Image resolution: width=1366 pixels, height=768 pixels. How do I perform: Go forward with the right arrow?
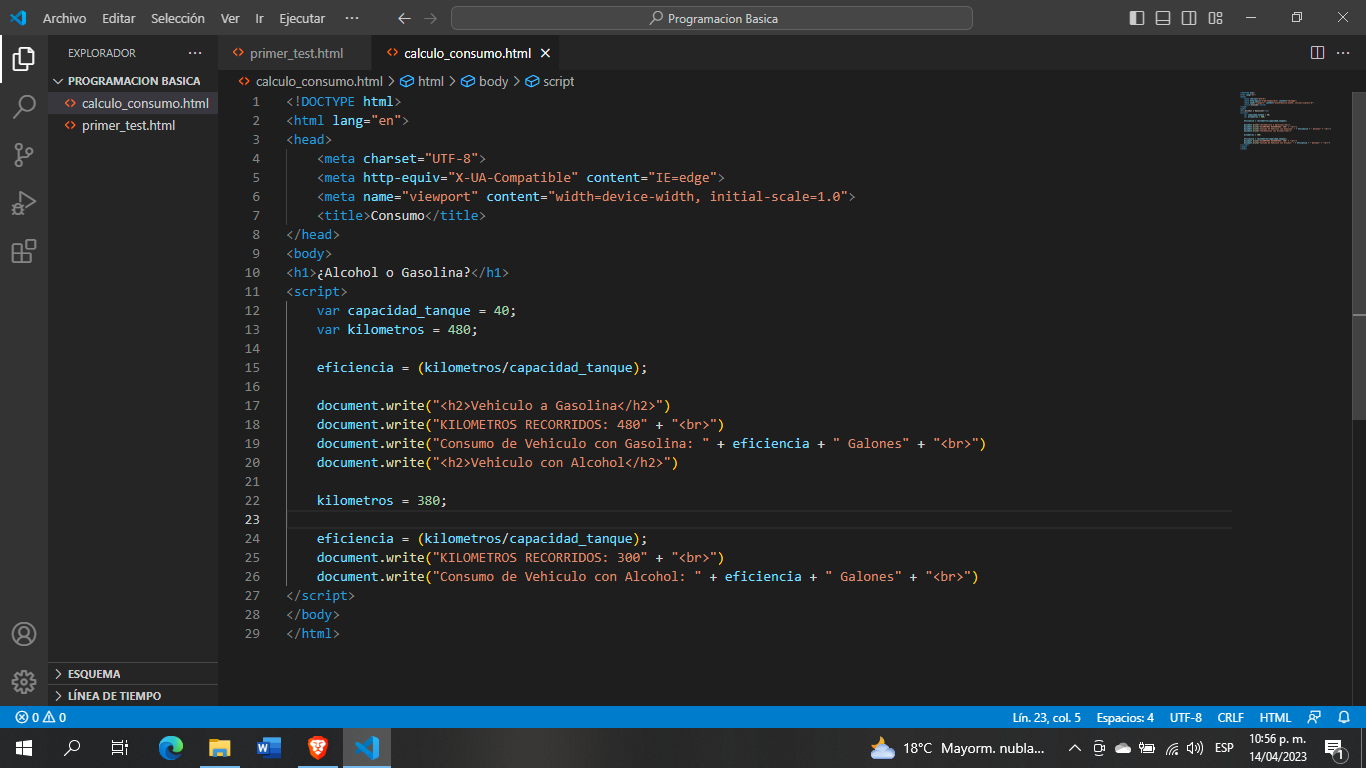[x=431, y=18]
